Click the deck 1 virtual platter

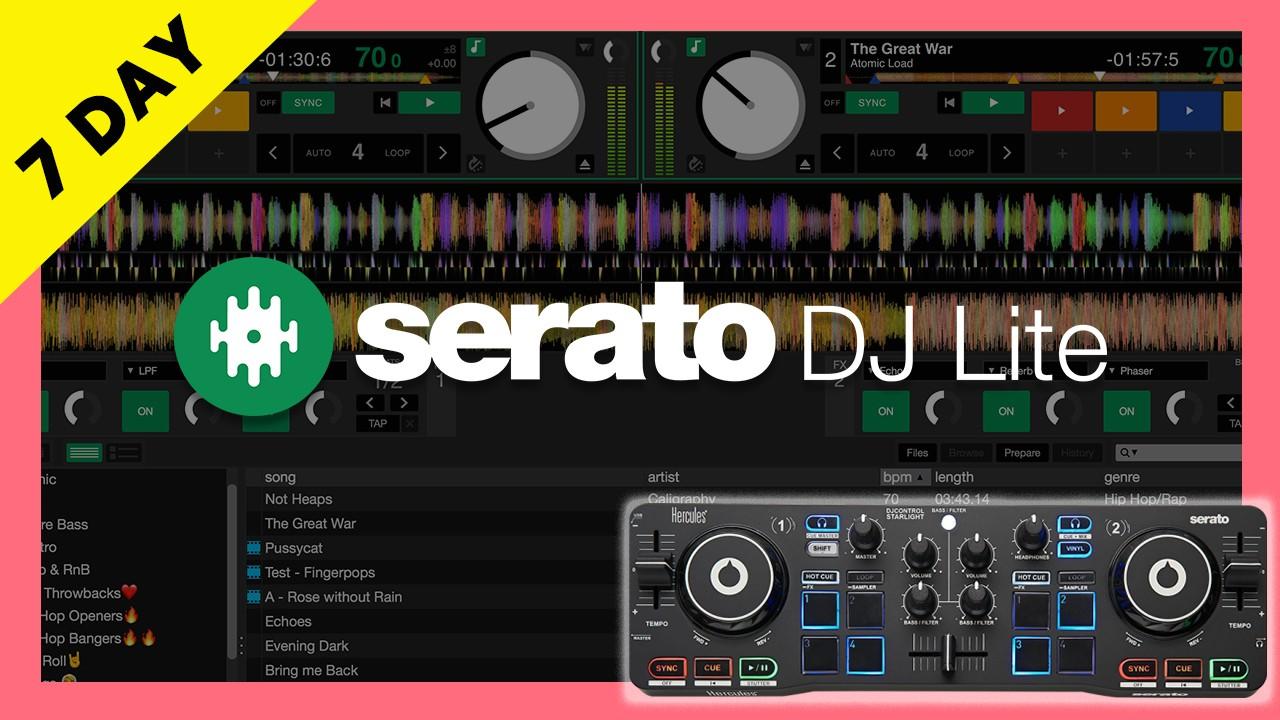click(x=530, y=105)
